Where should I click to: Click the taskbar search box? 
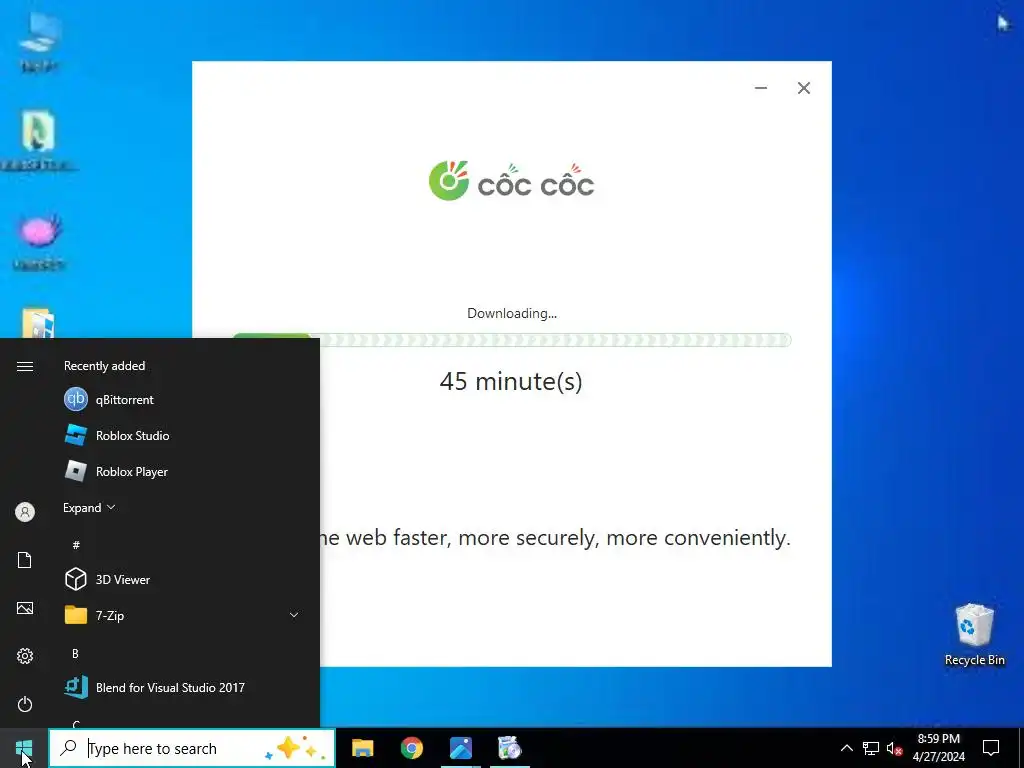[x=192, y=748]
